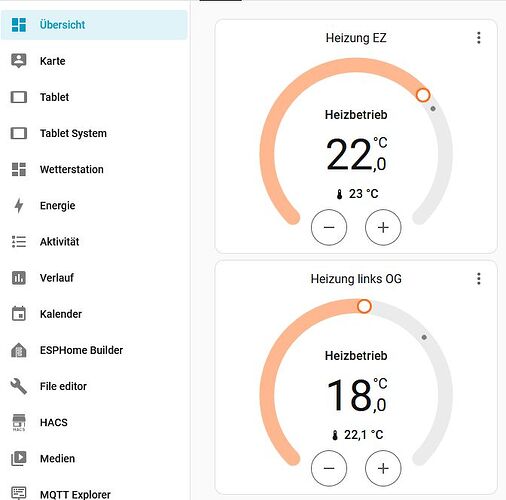Click the Karte map icon

(19, 61)
